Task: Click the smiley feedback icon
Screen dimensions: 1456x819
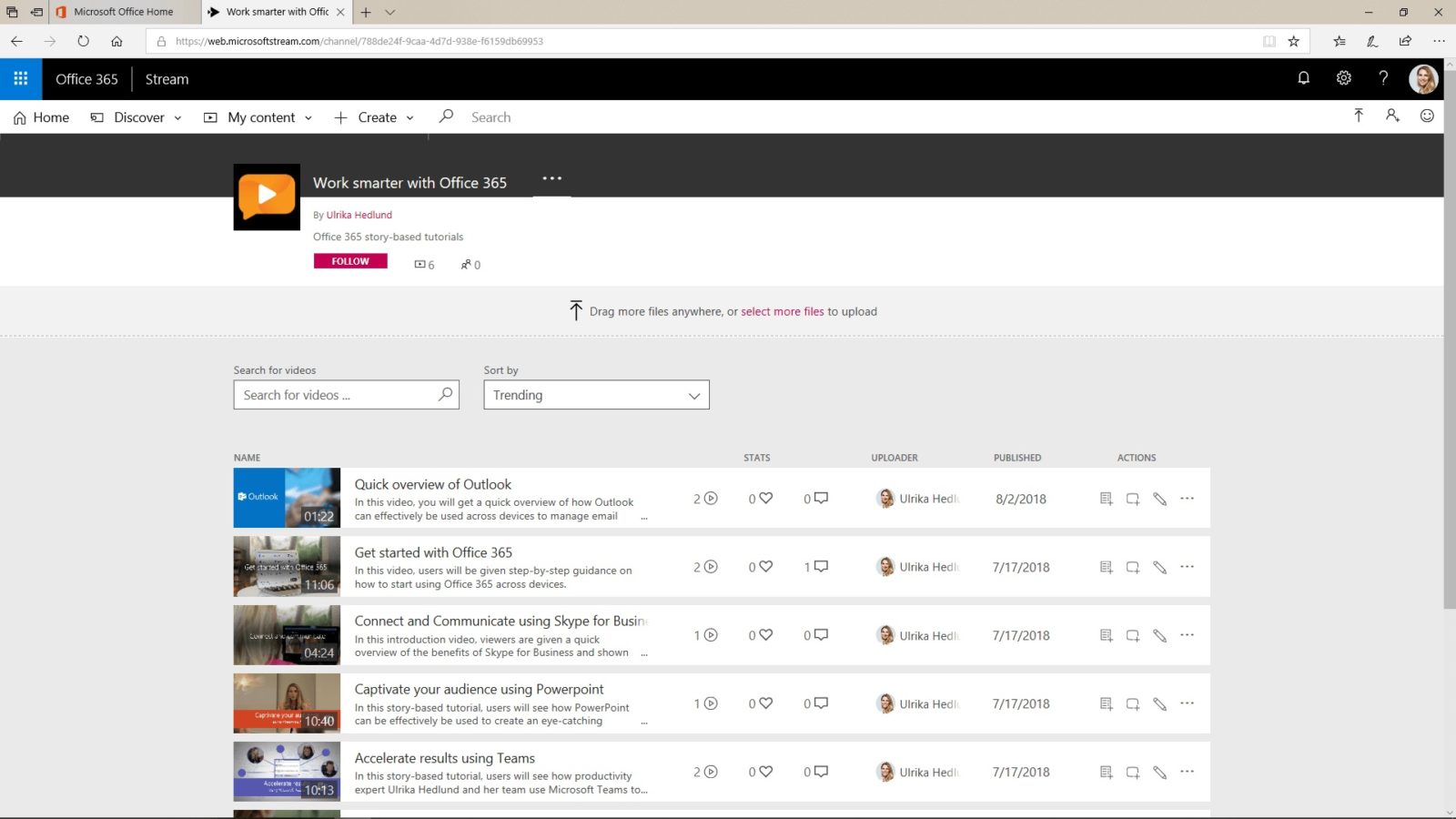Action: coord(1427,116)
